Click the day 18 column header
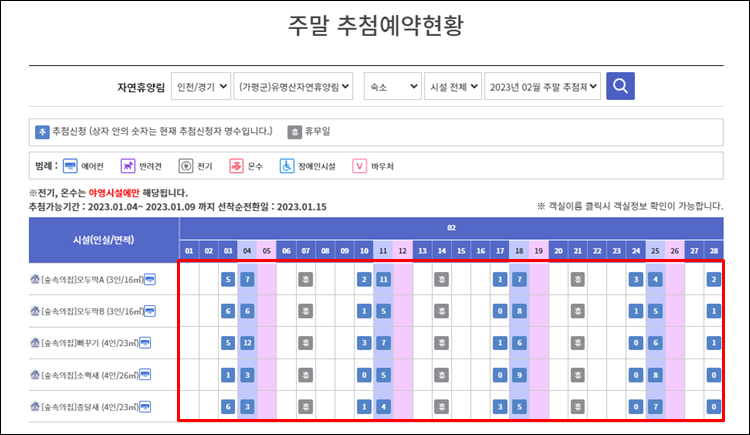Viewport: 750px width, 435px height. click(x=519, y=251)
